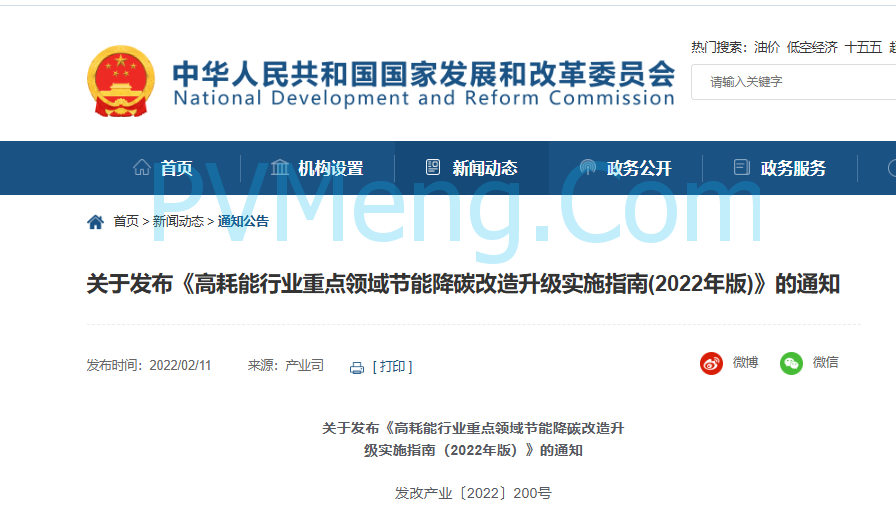Click the 热门搜索 label
The height and width of the screenshot is (520, 896).
click(x=719, y=47)
